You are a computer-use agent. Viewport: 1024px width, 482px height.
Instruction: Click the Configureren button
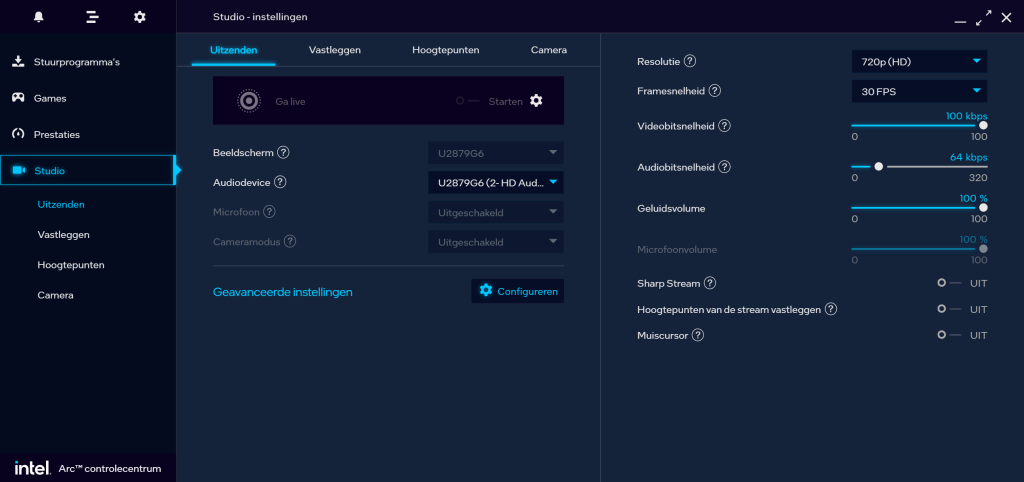coord(518,291)
